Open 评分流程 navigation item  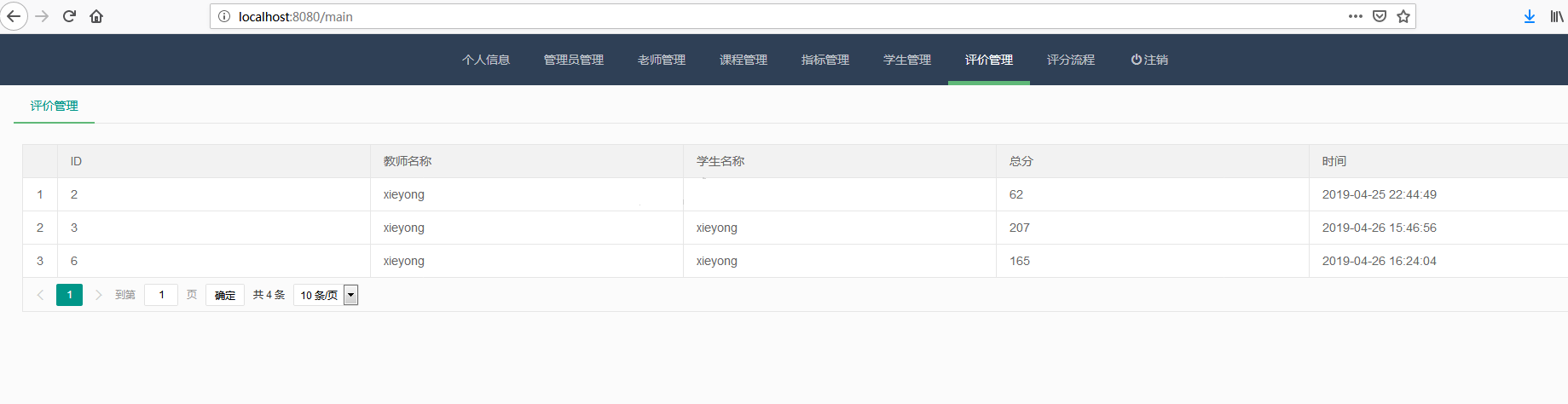[x=1071, y=60]
